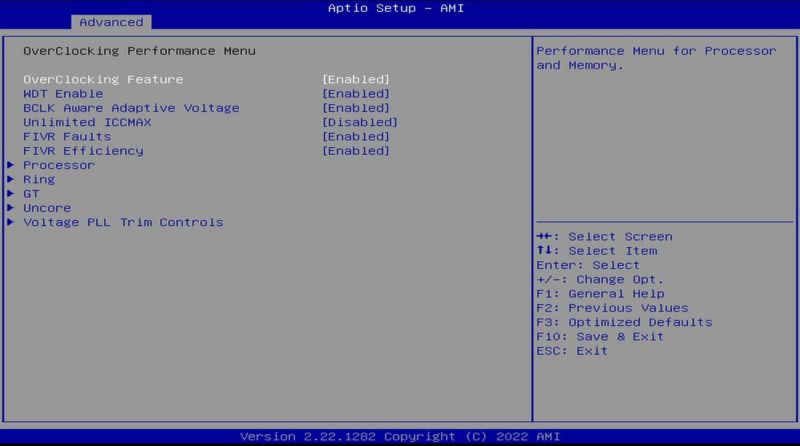Screen dimensions: 800x446
Task: Click the arrow beside Uncore submenu
Action: (x=11, y=208)
